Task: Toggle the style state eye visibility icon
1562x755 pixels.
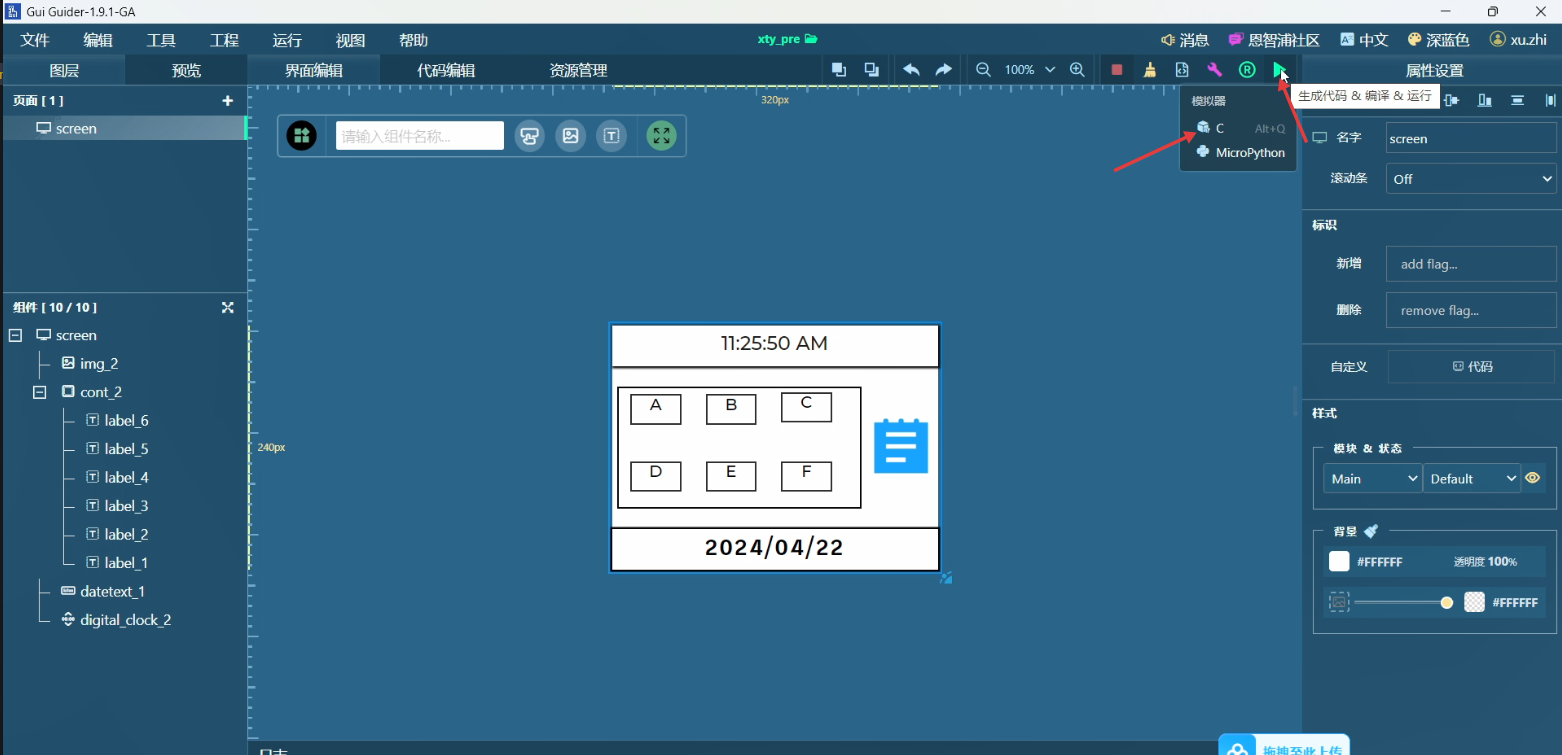Action: point(1533,478)
